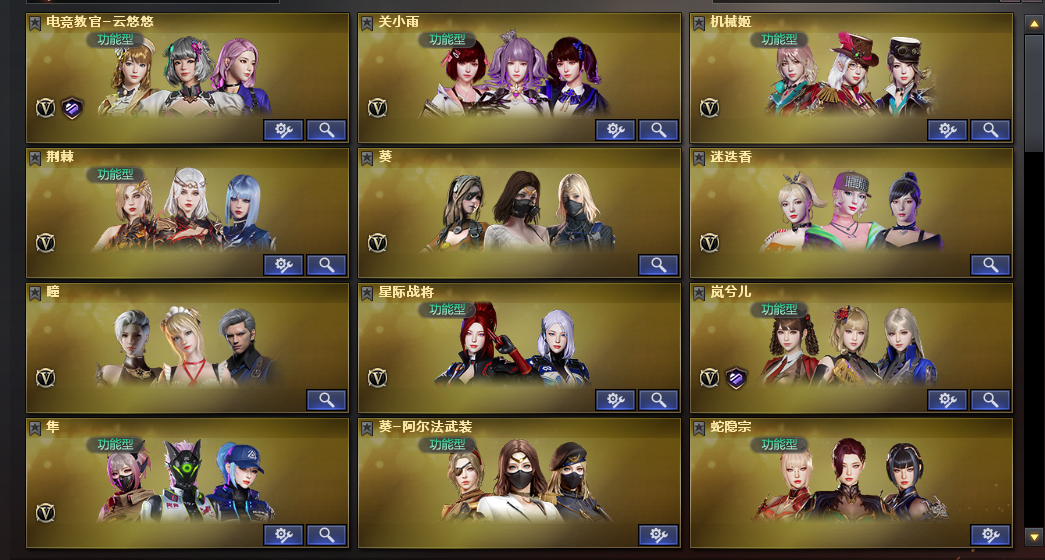Toggle favorite star on 电竞教官-云悠悠

pos(35,23)
